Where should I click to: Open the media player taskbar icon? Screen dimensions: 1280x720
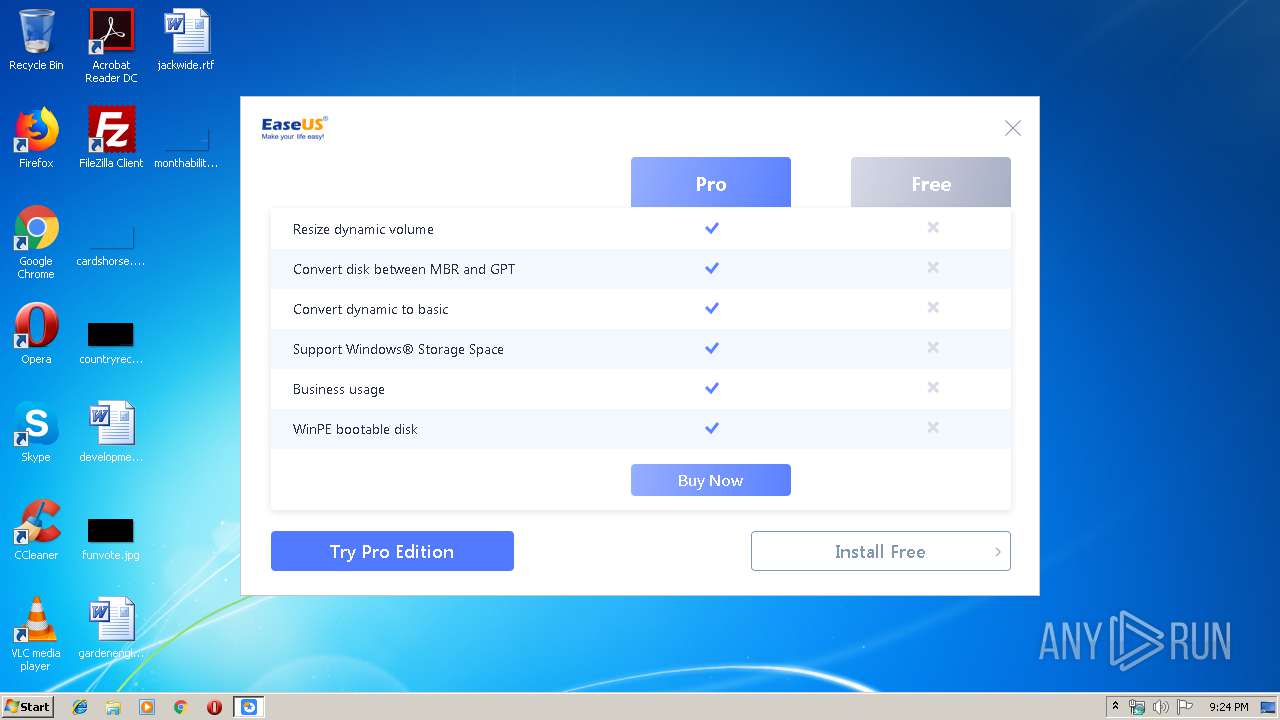pos(147,707)
